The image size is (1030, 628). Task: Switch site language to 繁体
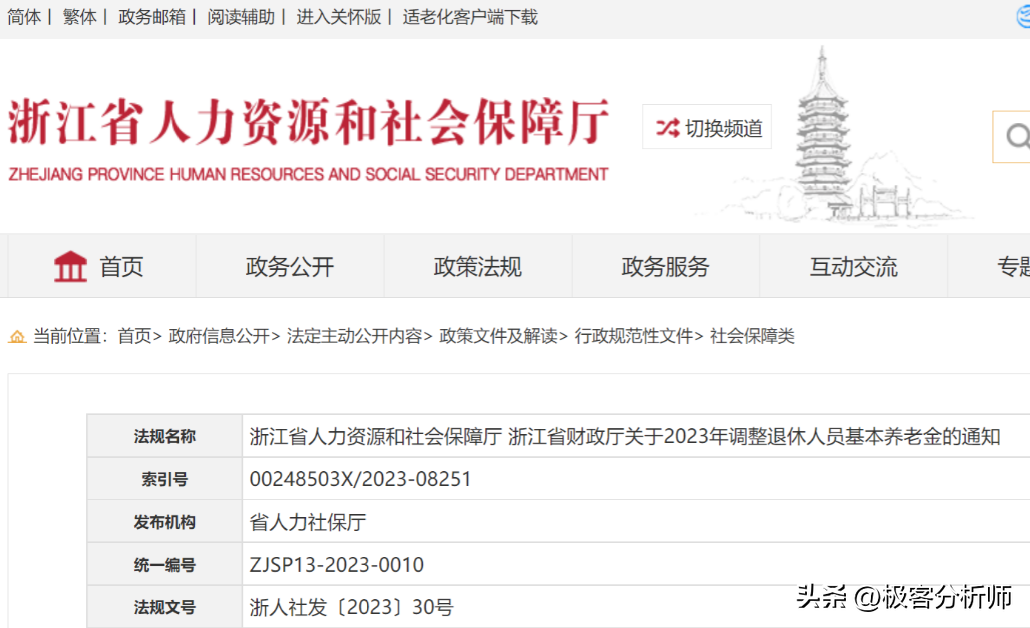78,17
